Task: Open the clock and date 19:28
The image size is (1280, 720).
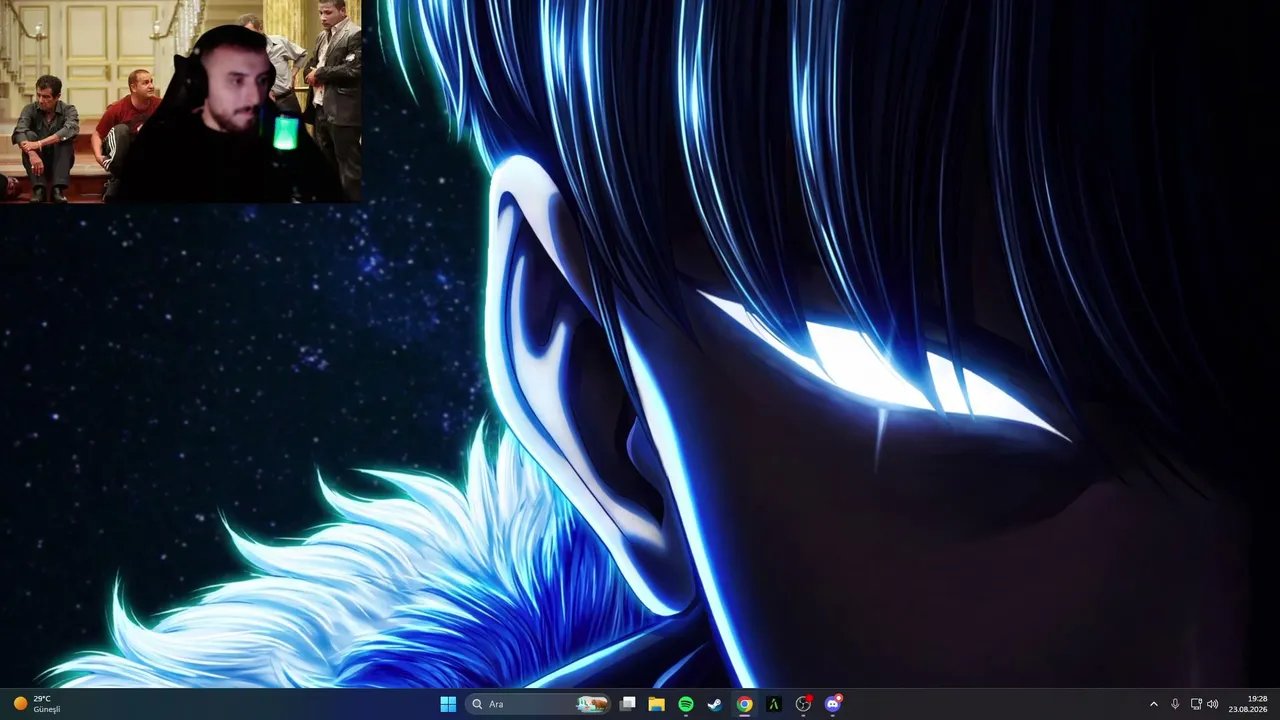Action: point(1249,704)
